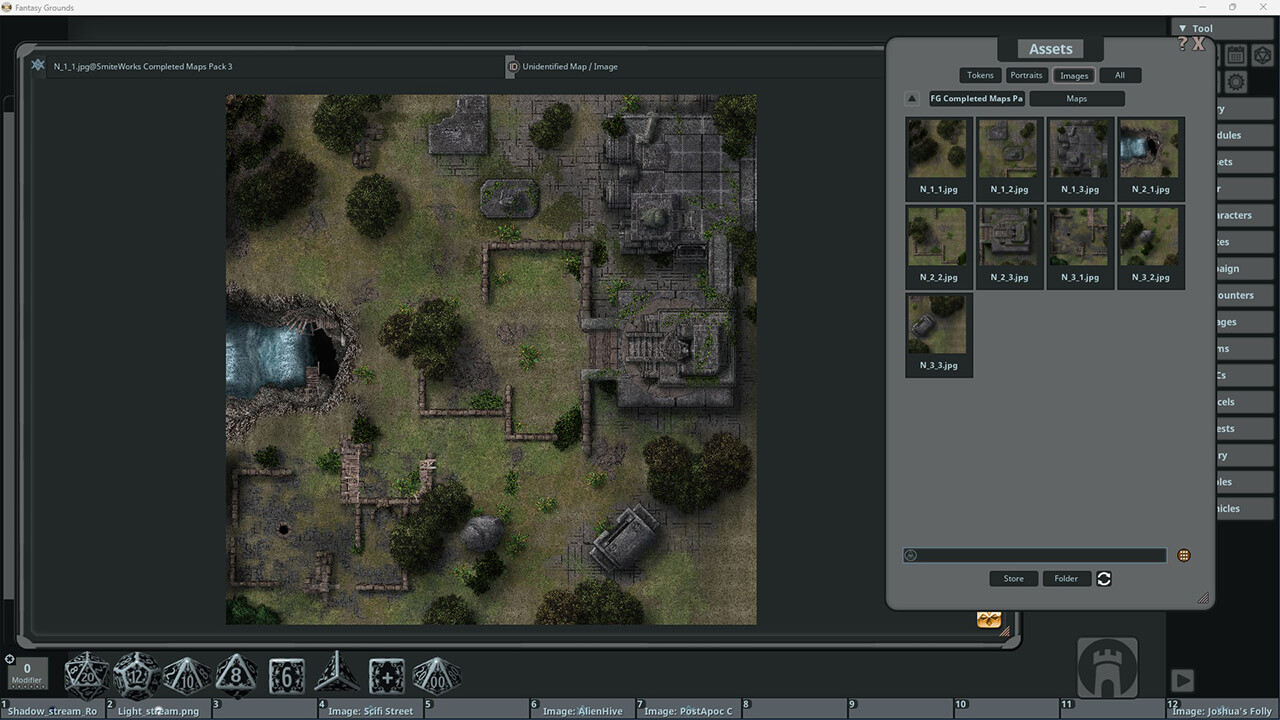Switch to the Images tab in Assets
The height and width of the screenshot is (720, 1280).
(x=1073, y=75)
